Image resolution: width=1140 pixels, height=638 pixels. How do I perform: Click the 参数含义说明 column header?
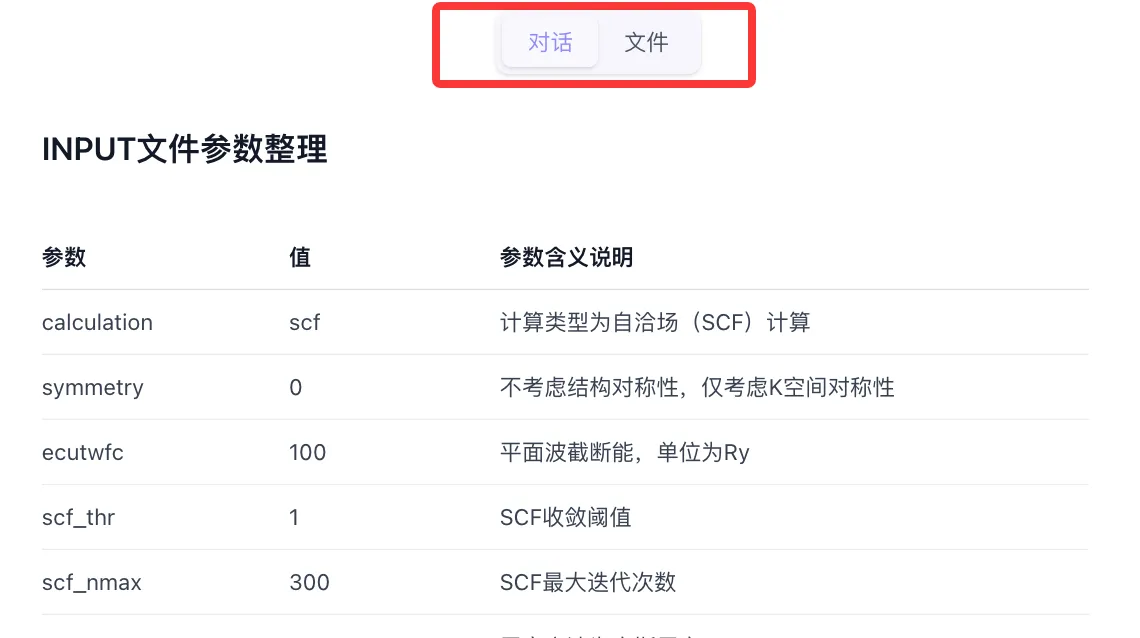(x=566, y=257)
